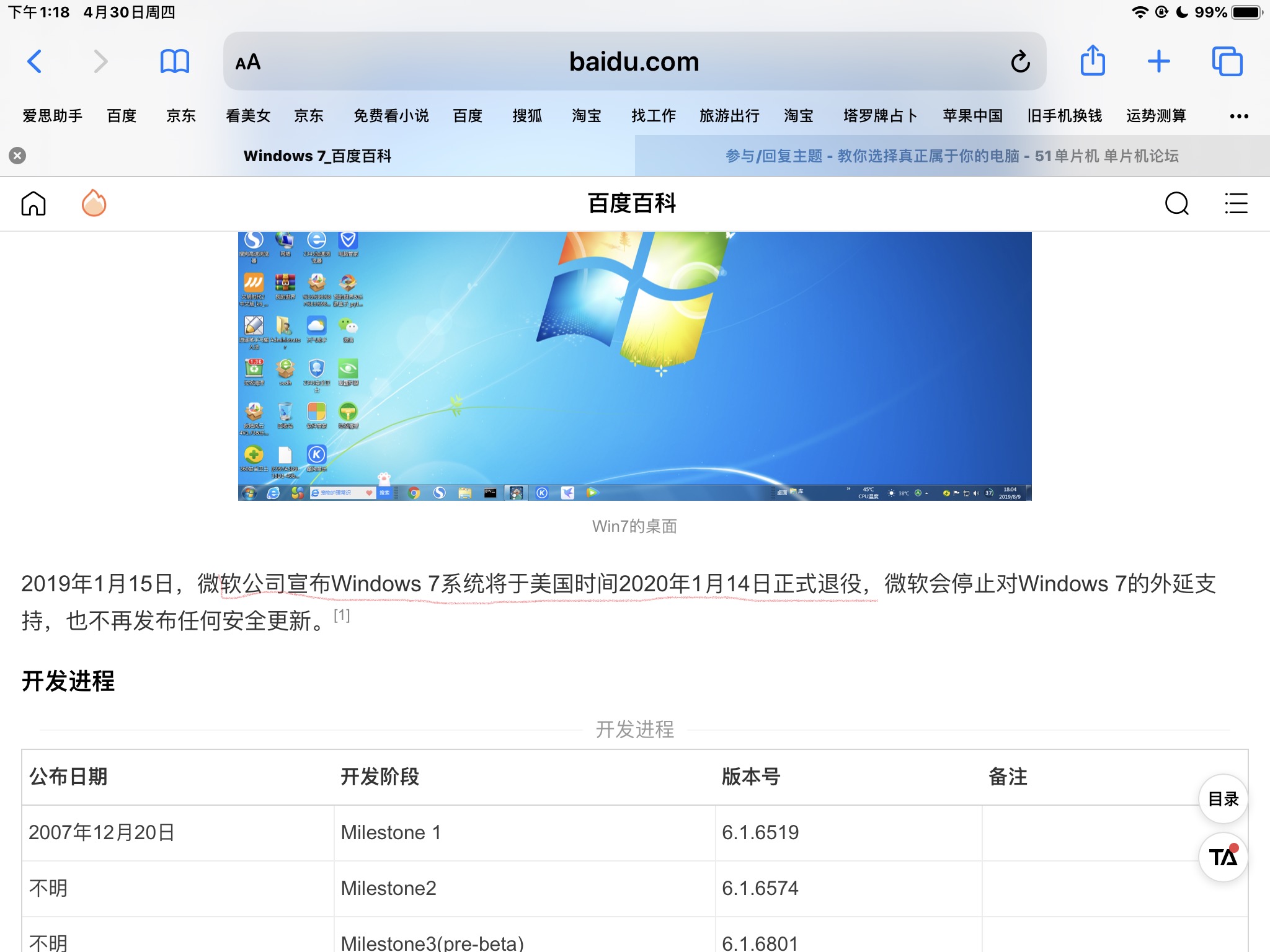Open the 旧手机换钱 bookmark

1064,116
